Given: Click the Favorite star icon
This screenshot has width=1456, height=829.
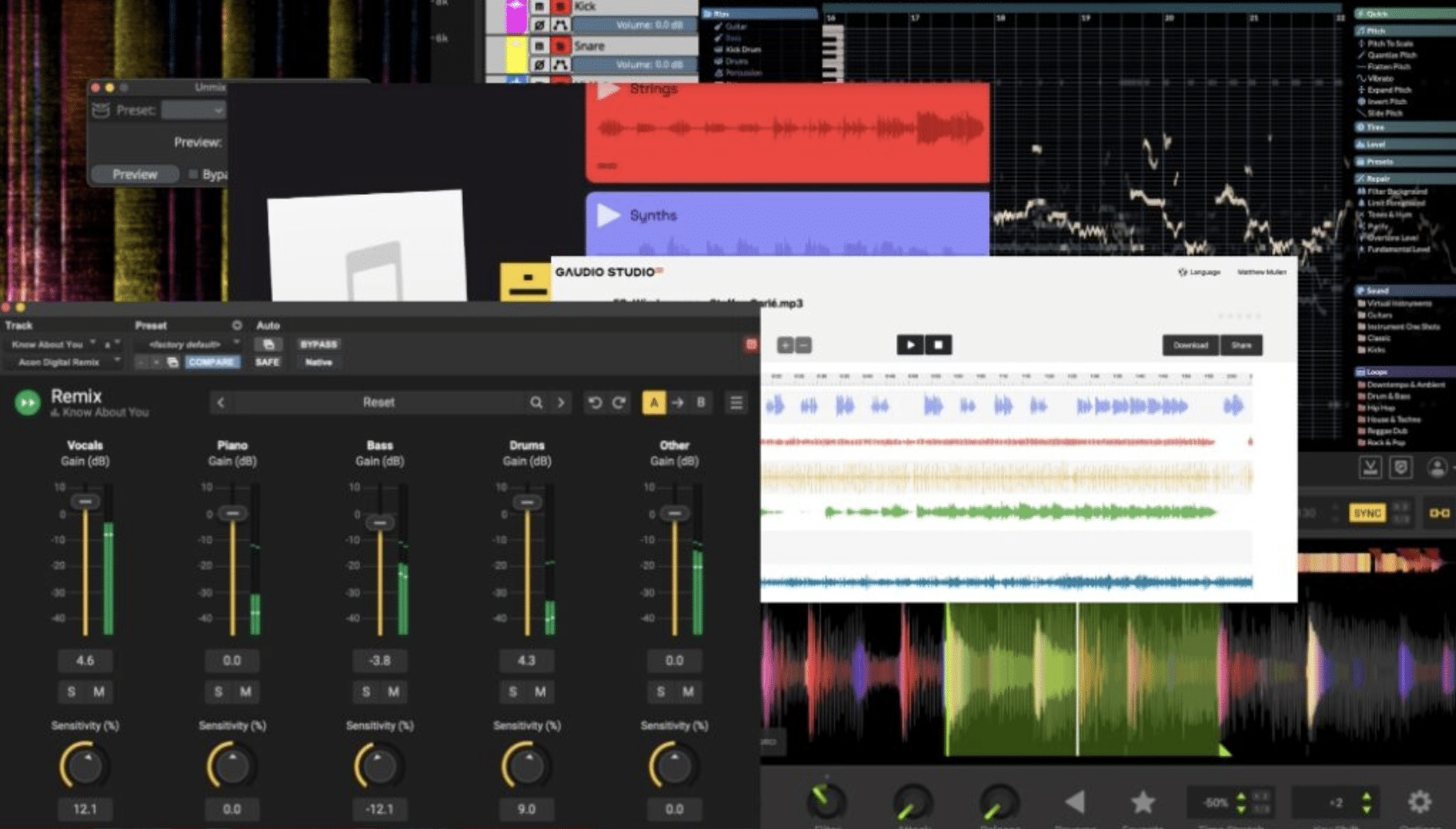Looking at the screenshot, I should pyautogui.click(x=1142, y=801).
